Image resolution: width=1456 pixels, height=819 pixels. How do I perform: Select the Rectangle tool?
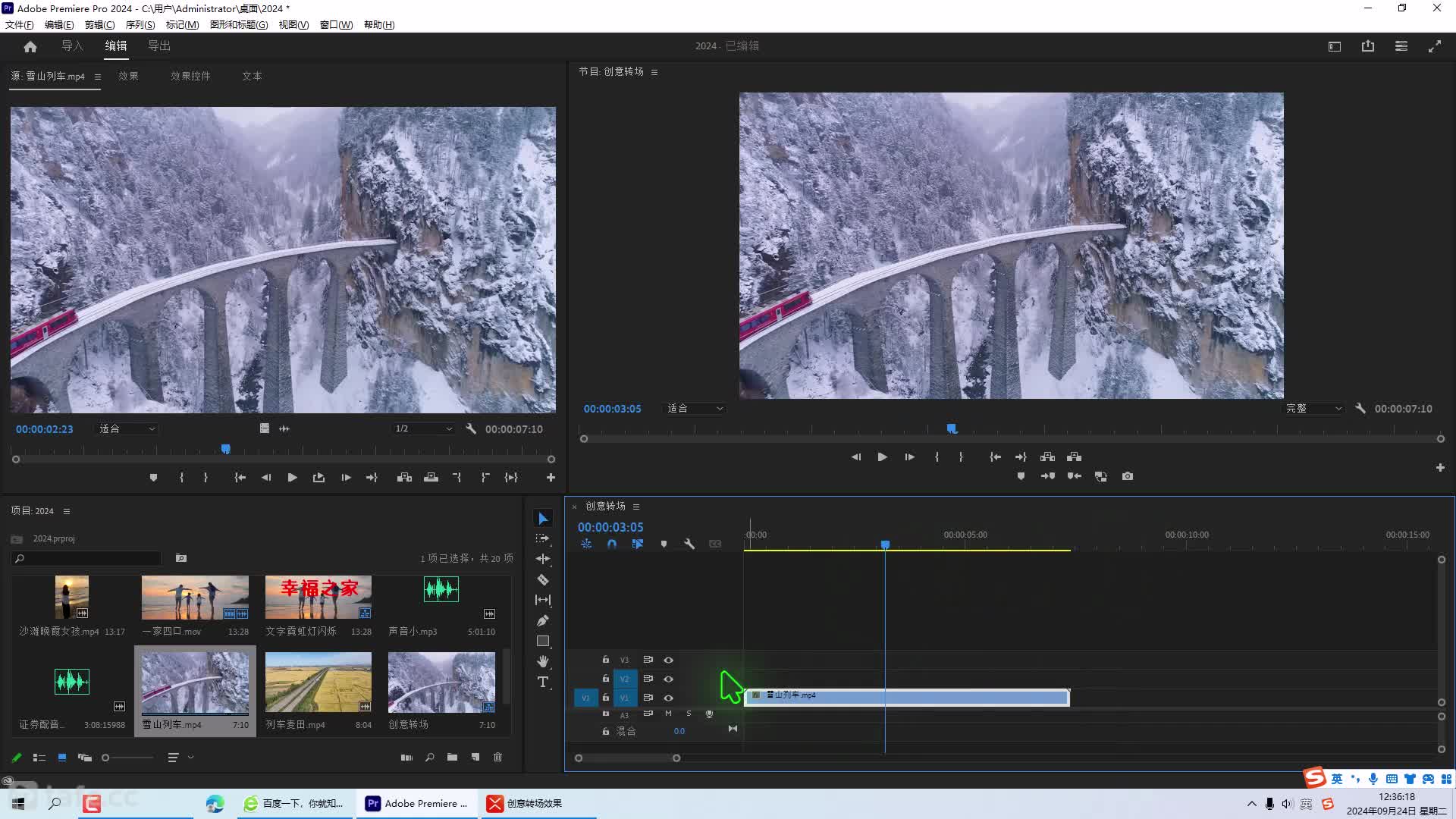click(x=543, y=641)
